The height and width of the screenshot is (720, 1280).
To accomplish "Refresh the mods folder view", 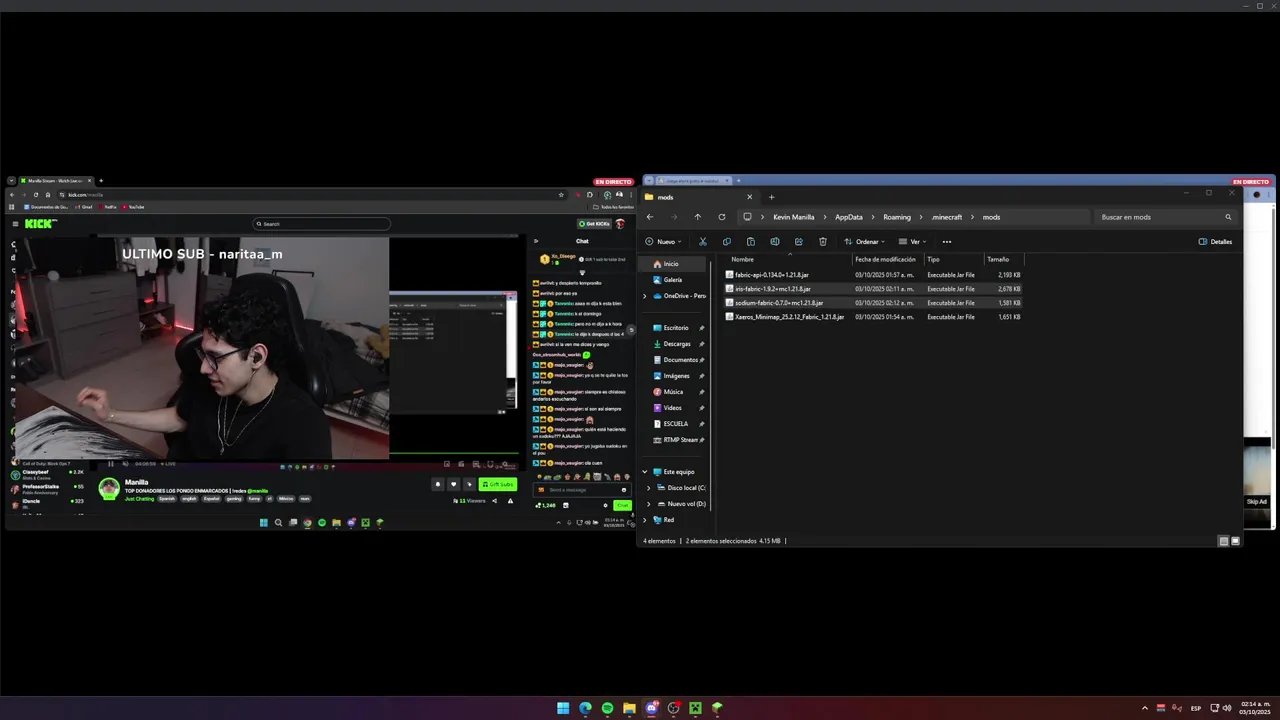I will click(x=722, y=217).
